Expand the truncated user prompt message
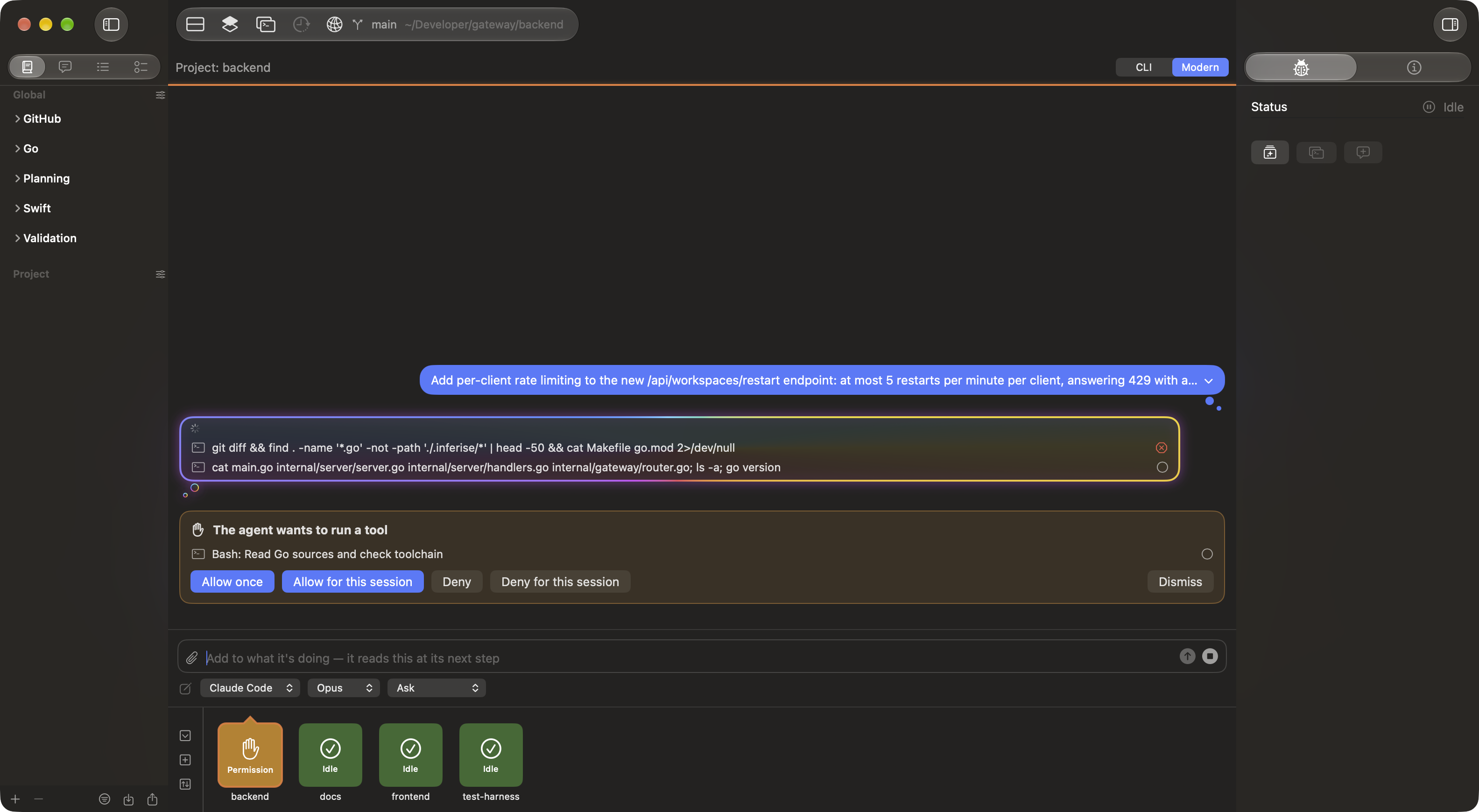 (1208, 381)
